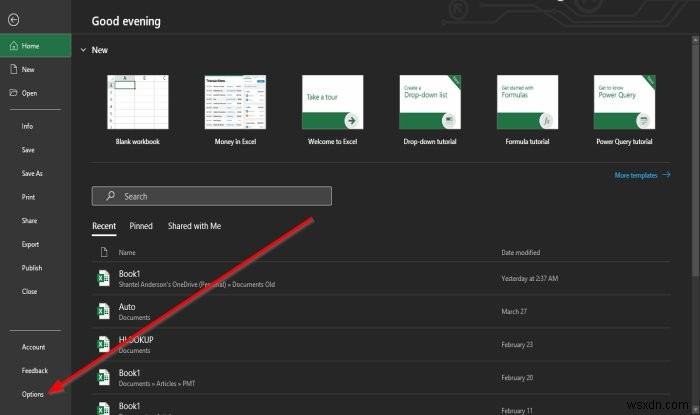This screenshot has height=415, width=700.
Task: Click the New document icon in sidebar
Action: pos(14,69)
